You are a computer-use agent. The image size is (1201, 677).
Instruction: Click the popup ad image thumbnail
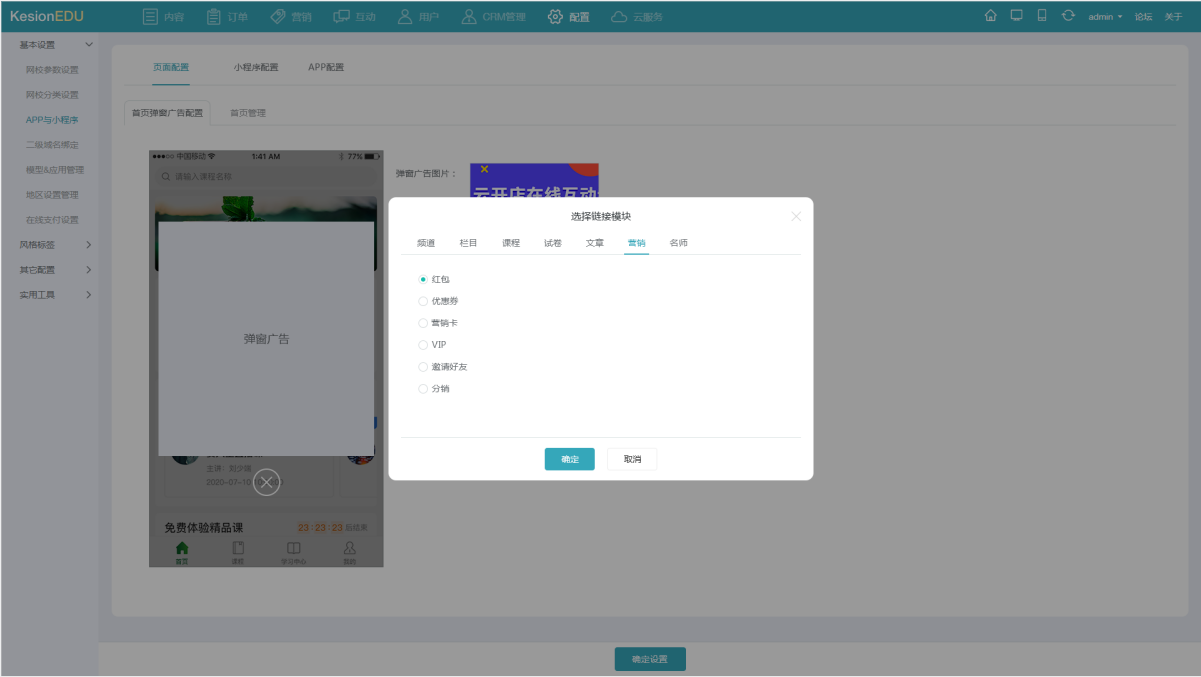click(x=534, y=181)
